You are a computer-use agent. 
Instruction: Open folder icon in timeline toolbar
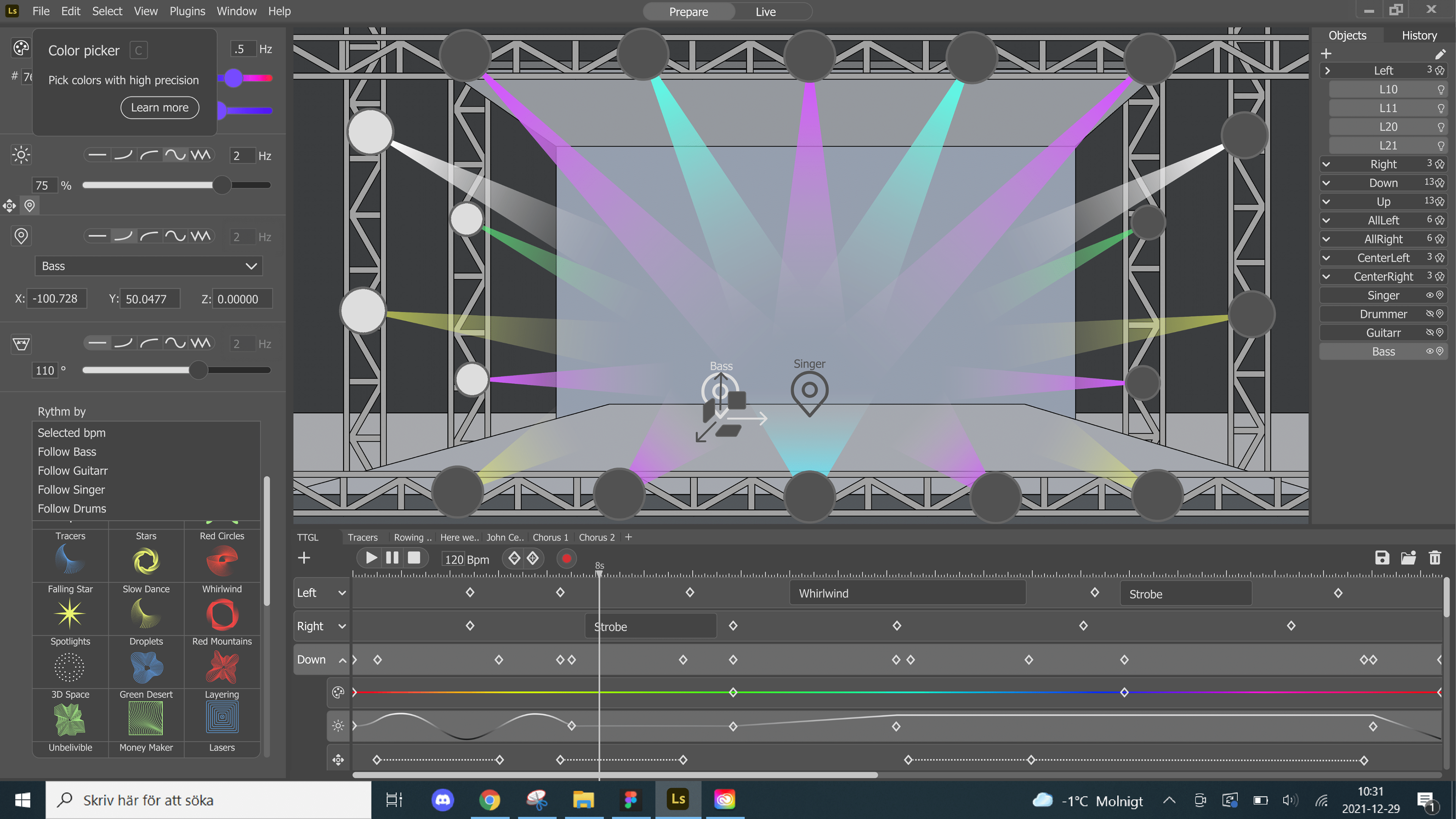pyautogui.click(x=1408, y=558)
